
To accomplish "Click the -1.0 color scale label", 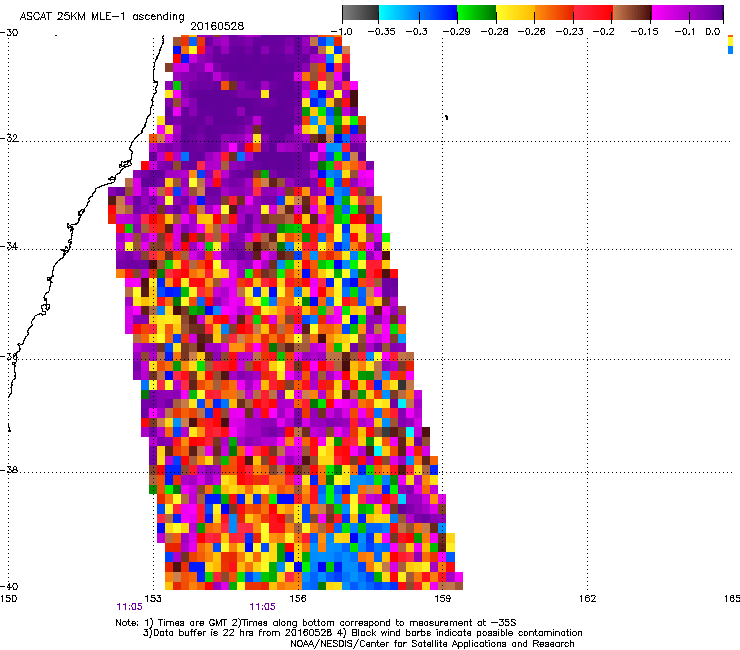I will [341, 32].
